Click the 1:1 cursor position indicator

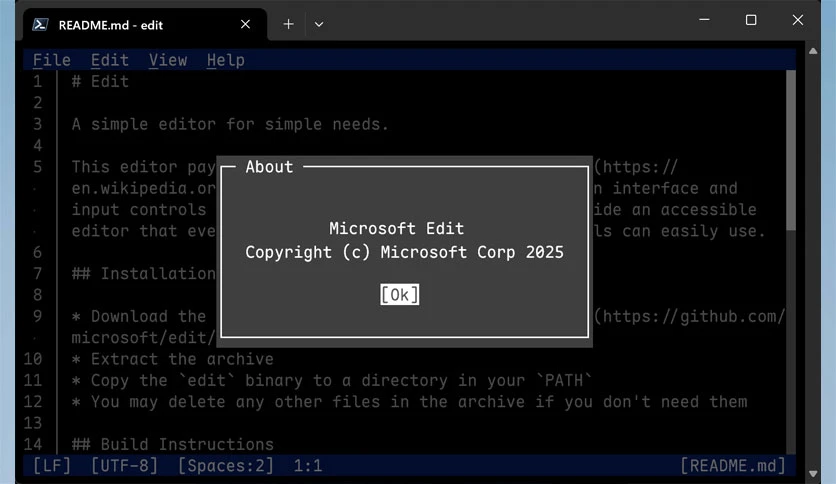(308, 466)
